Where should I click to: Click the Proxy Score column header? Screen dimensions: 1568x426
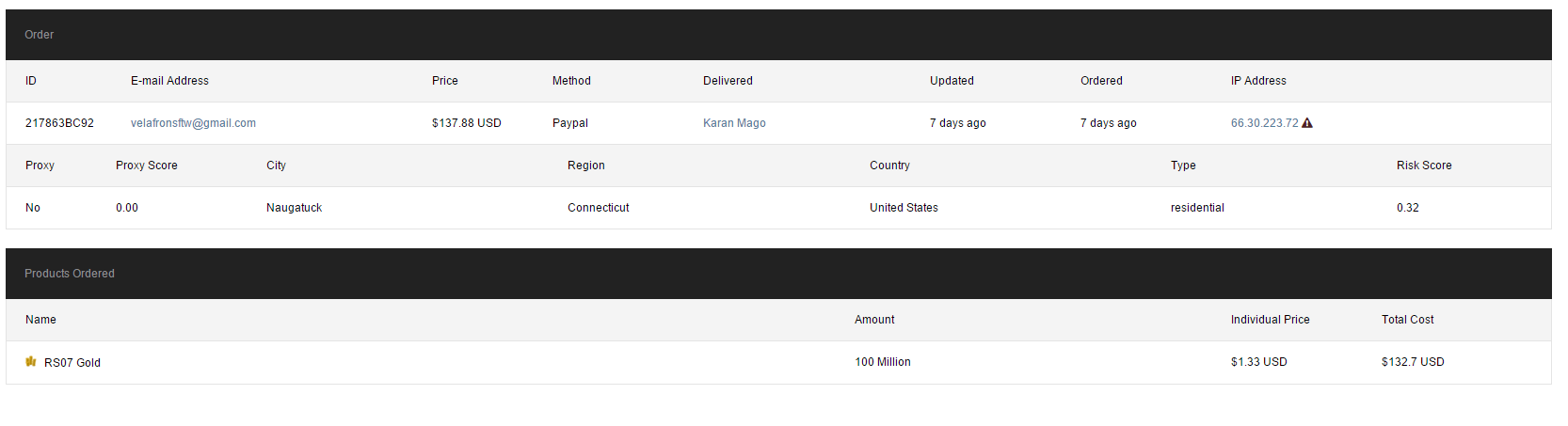(146, 166)
